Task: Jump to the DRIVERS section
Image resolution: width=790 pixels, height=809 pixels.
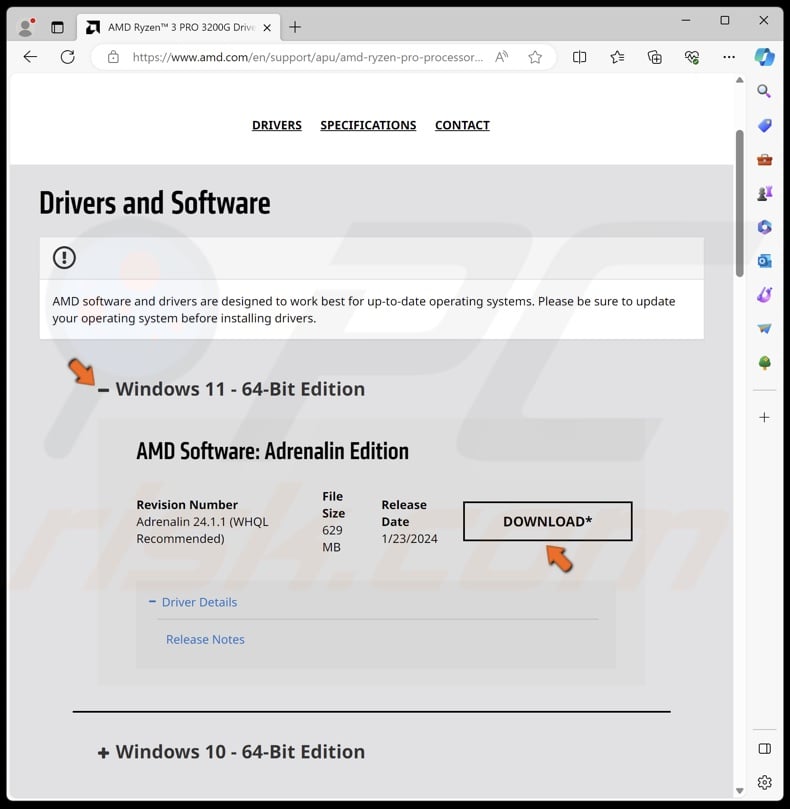Action: 277,125
